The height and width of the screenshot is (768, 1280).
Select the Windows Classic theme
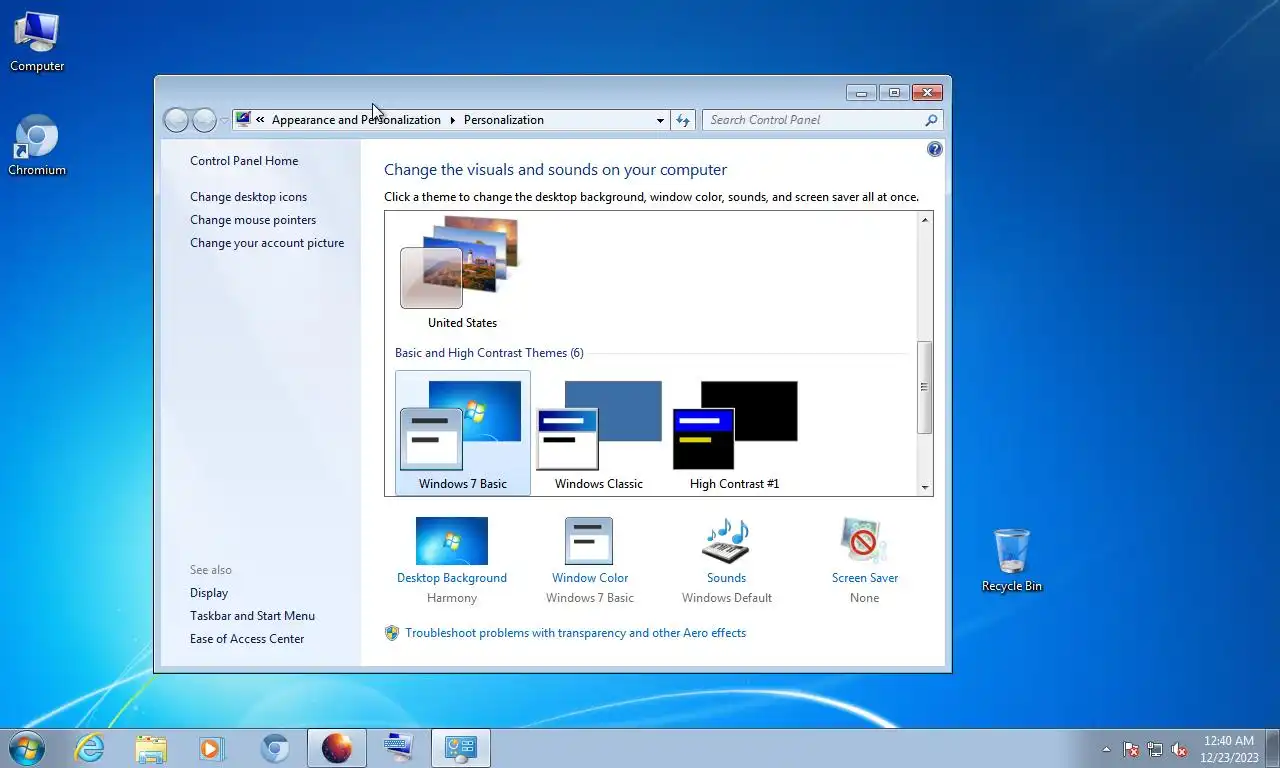(599, 433)
